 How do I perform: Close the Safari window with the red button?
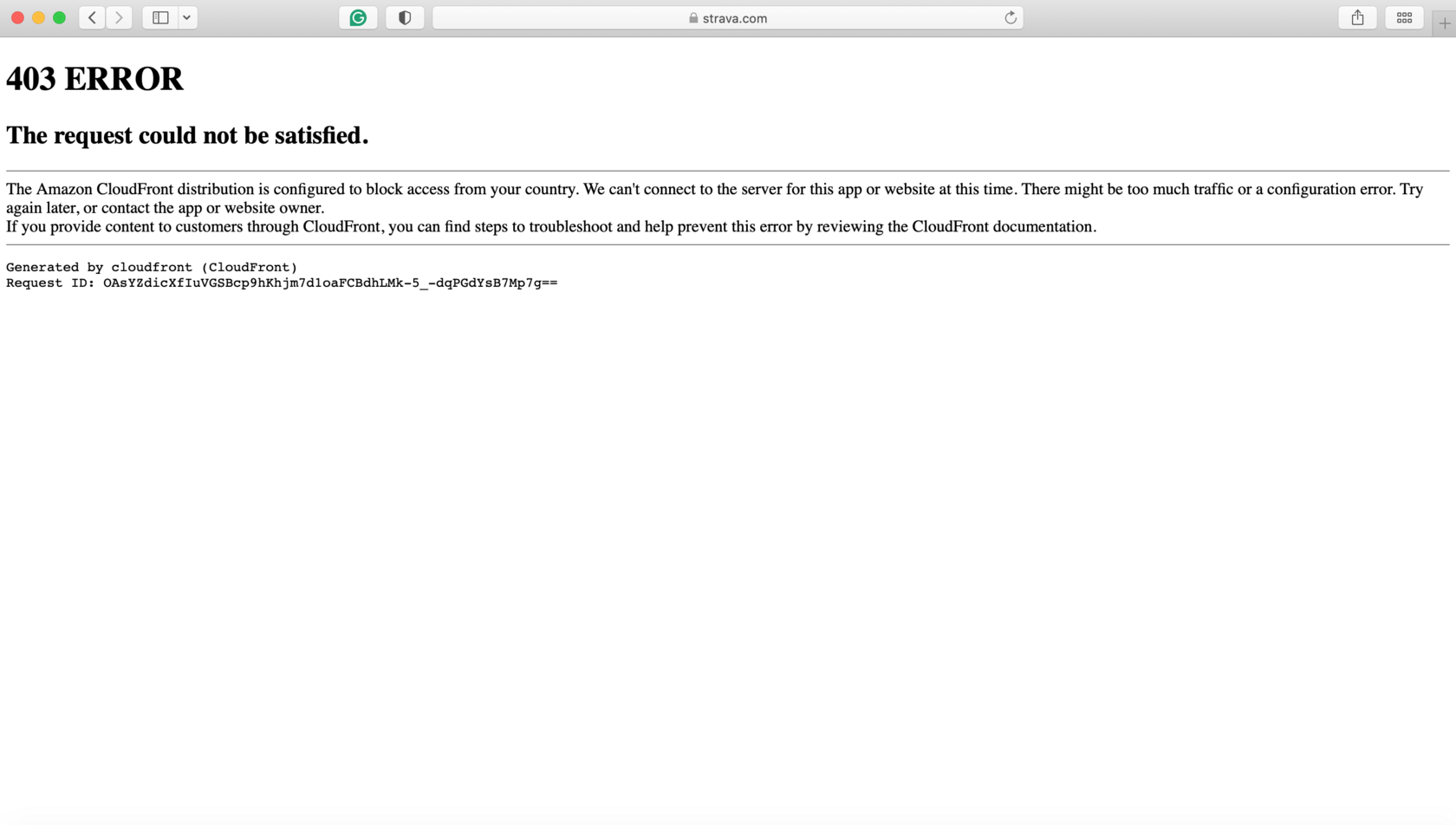tap(17, 17)
